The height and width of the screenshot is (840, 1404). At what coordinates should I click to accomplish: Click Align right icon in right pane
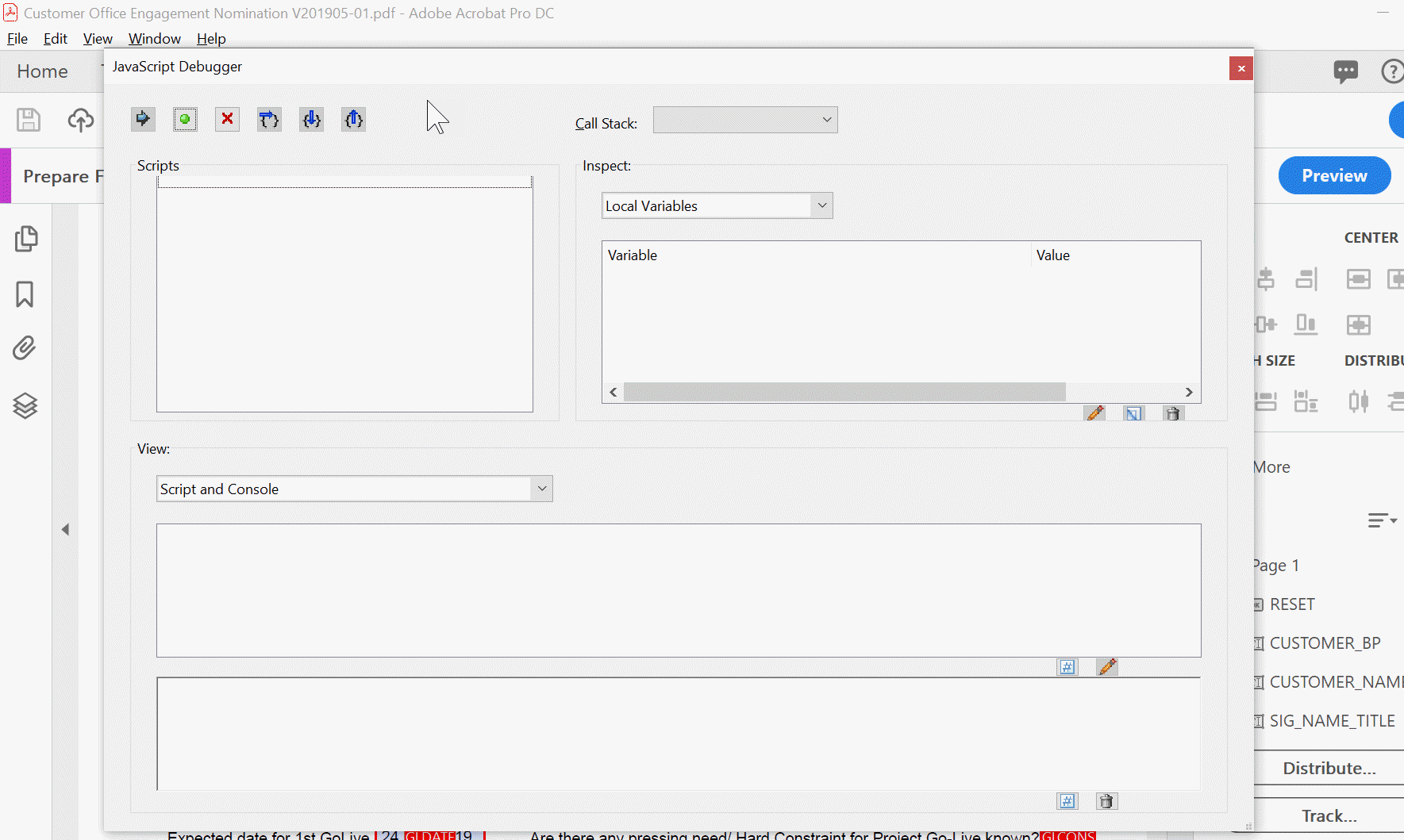click(x=1306, y=279)
